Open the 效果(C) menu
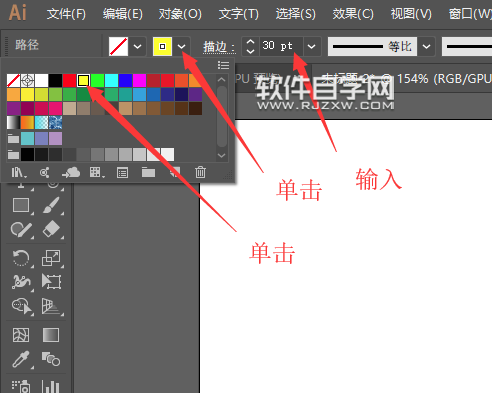This screenshot has width=492, height=393. [353, 14]
